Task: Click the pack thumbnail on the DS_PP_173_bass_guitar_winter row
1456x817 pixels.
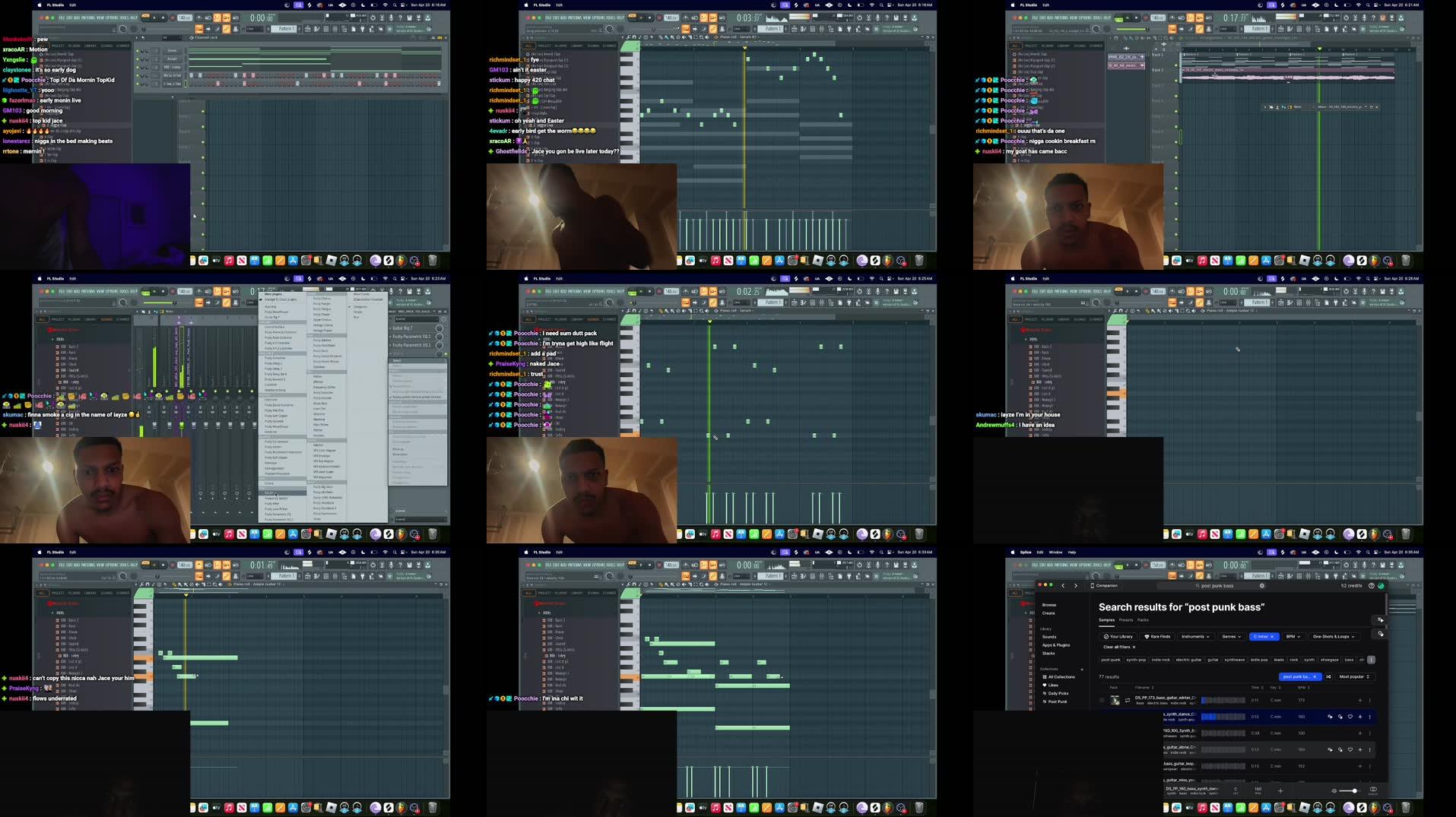Action: tap(1115, 700)
